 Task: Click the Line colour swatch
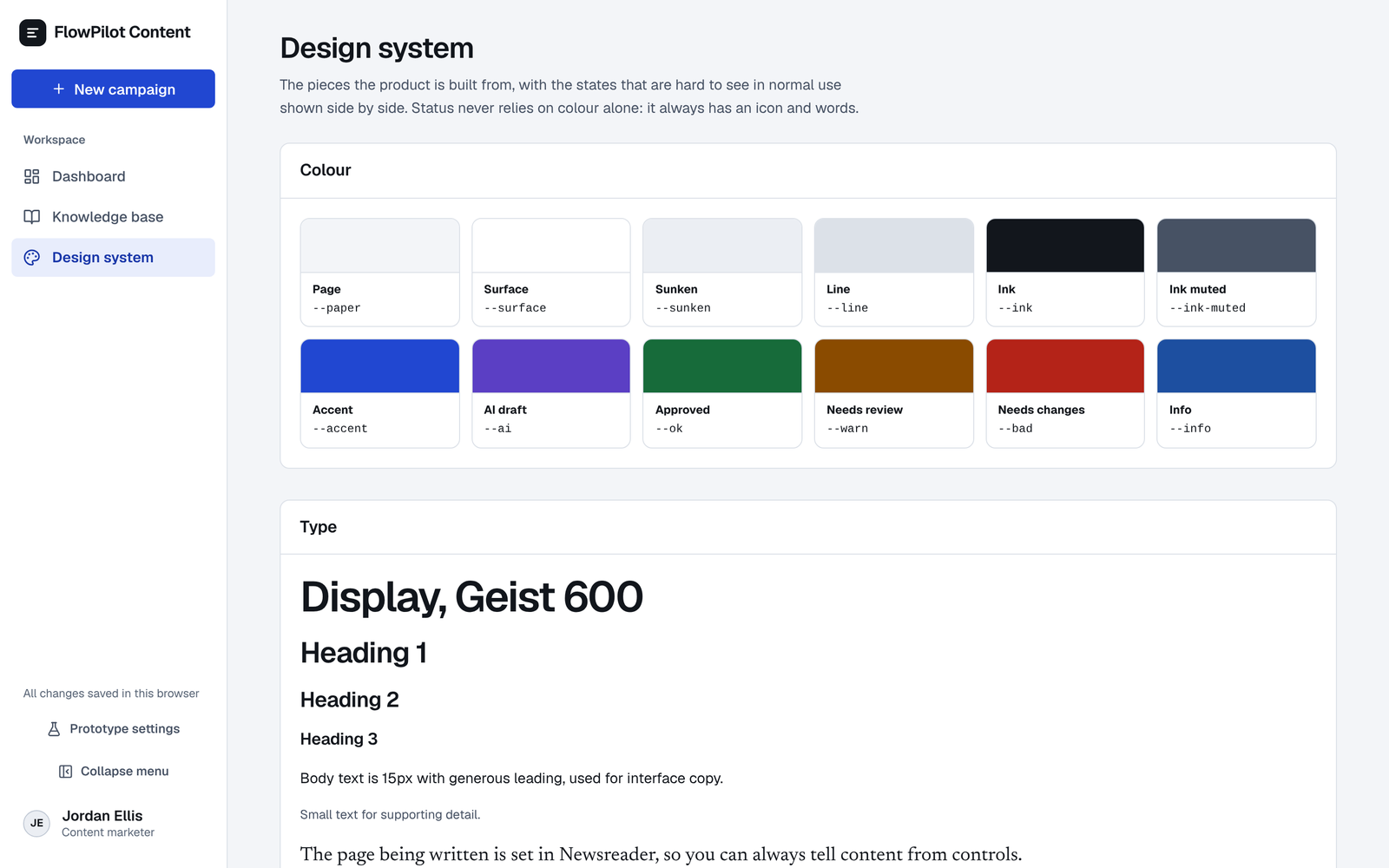click(x=893, y=246)
